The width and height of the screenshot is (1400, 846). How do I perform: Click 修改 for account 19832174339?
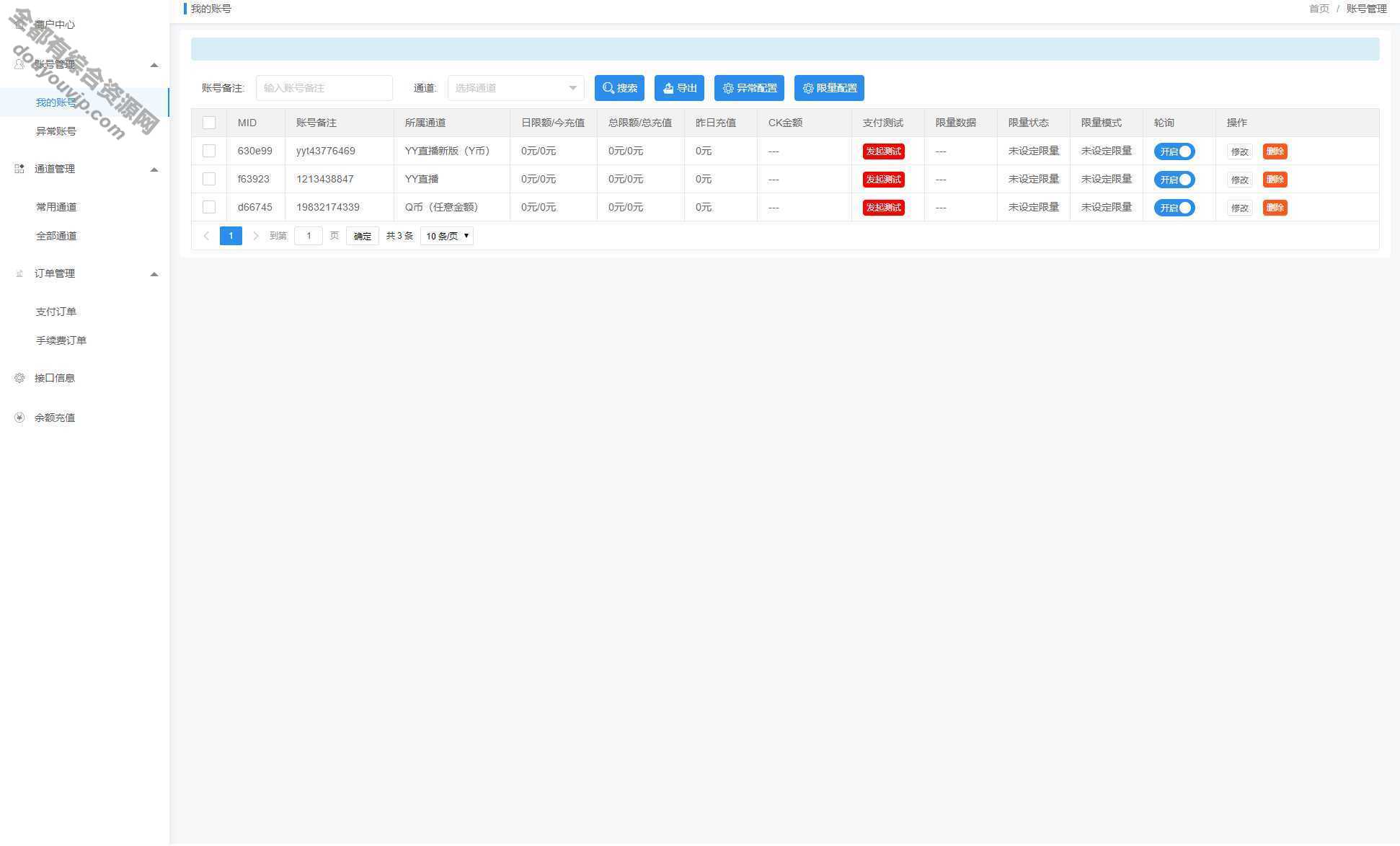click(x=1239, y=208)
